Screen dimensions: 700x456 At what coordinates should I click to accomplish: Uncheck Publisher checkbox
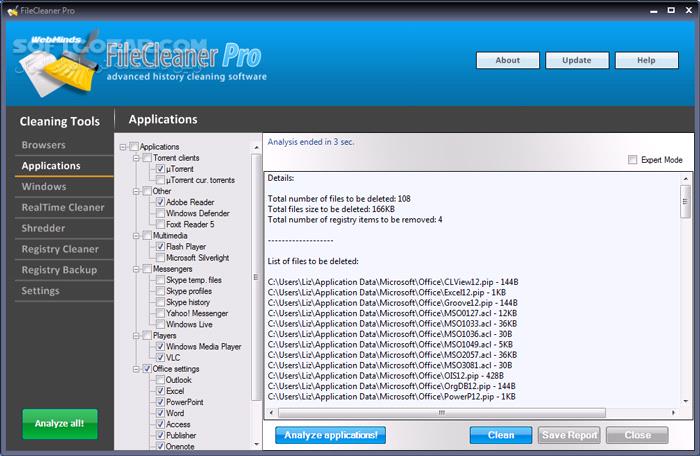point(160,435)
